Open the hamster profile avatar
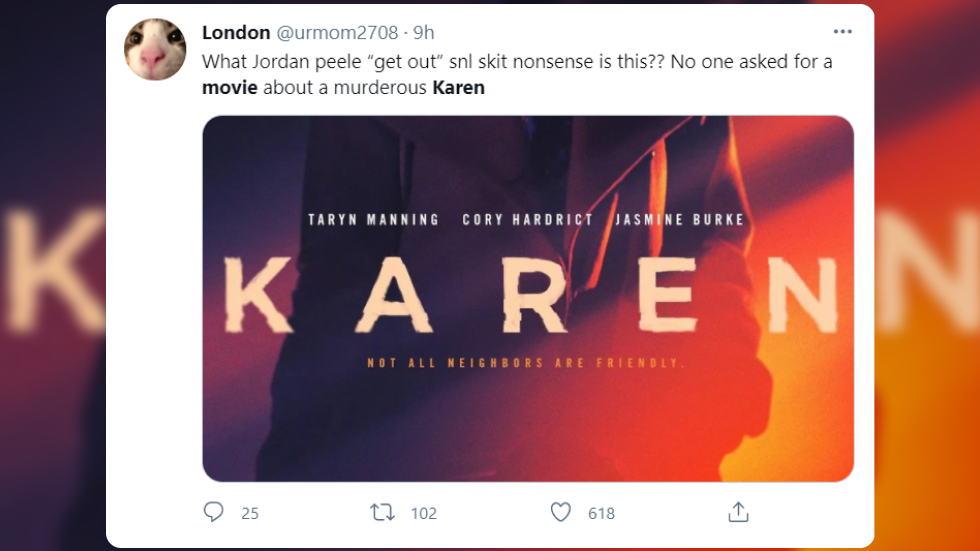This screenshot has width=980, height=551. (155, 49)
